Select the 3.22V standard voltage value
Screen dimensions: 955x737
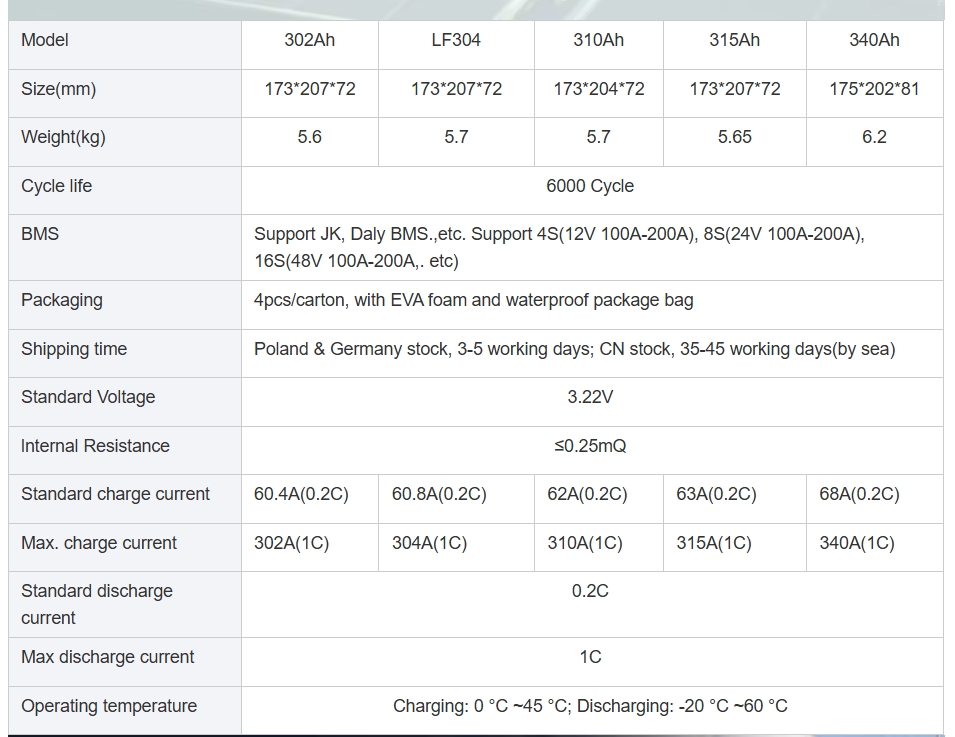(590, 397)
